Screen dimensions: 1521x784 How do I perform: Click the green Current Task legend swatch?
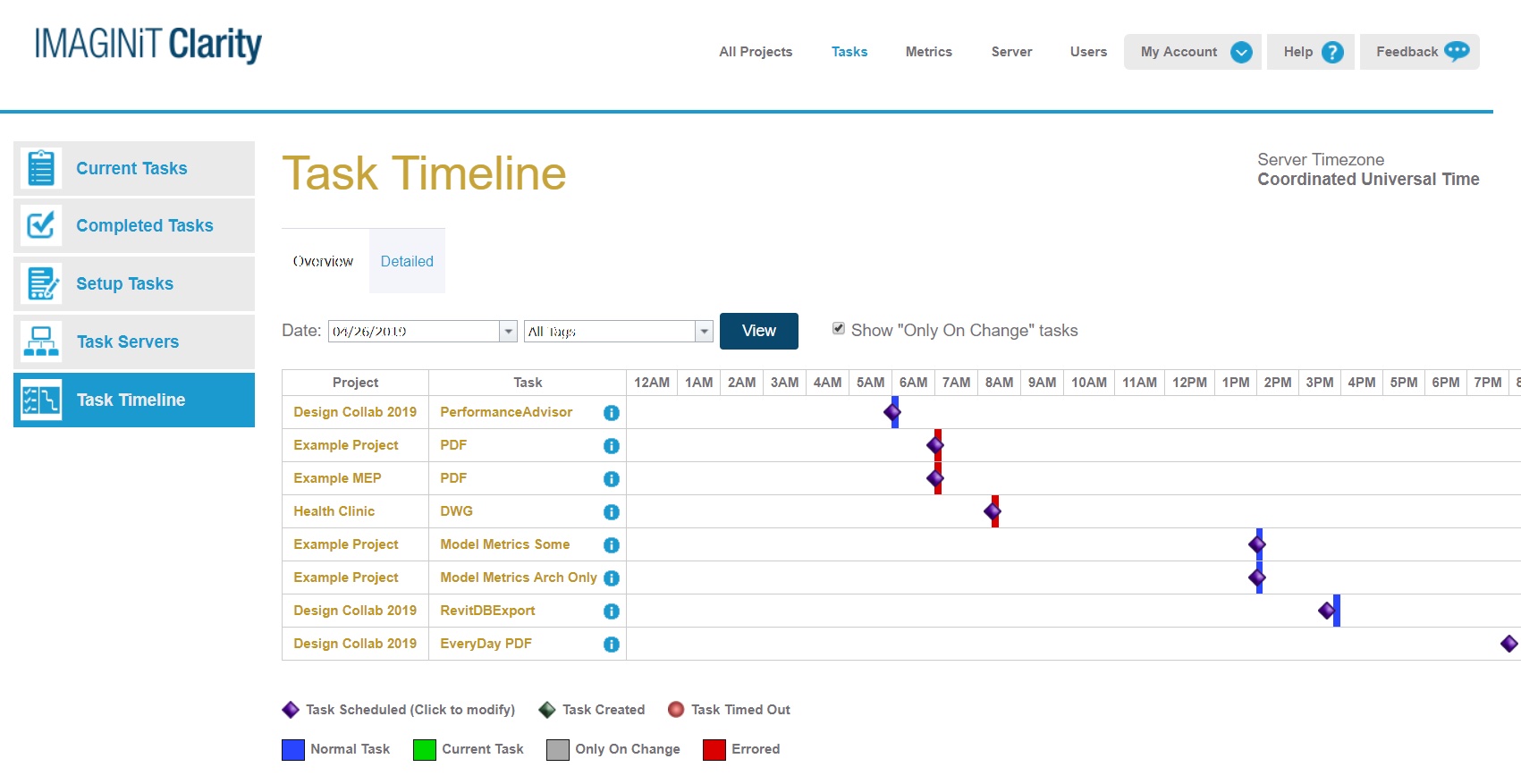425,750
